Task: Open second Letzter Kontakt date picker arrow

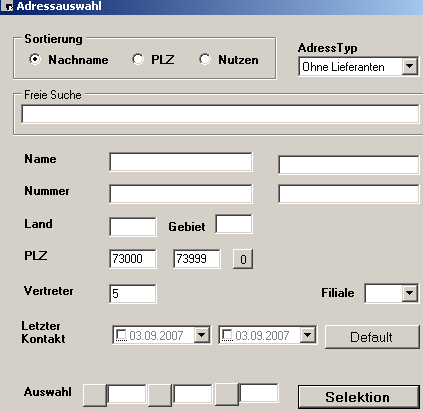Action: point(308,335)
